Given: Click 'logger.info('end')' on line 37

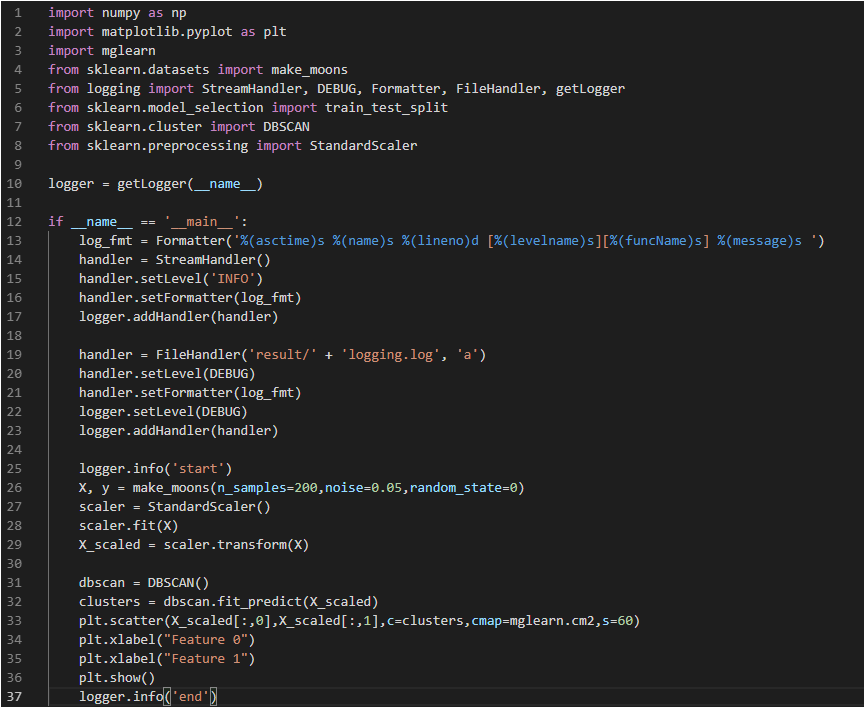Looking at the screenshot, I should (x=148, y=697).
